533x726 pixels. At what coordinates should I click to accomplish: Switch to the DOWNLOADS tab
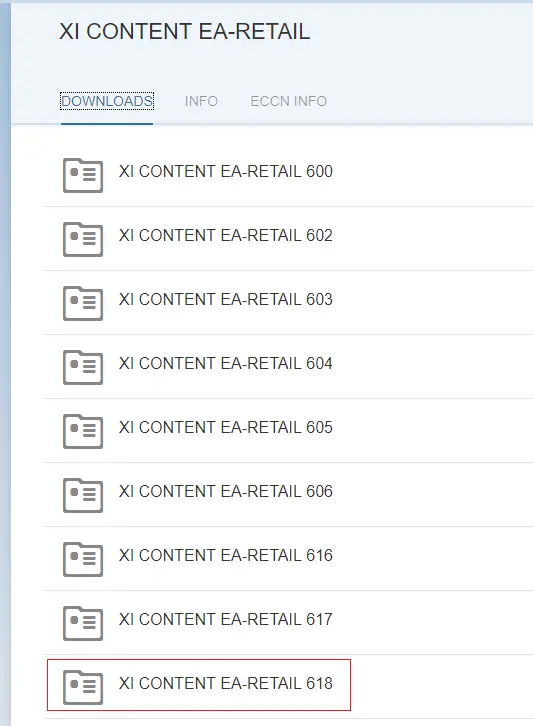[x=107, y=101]
